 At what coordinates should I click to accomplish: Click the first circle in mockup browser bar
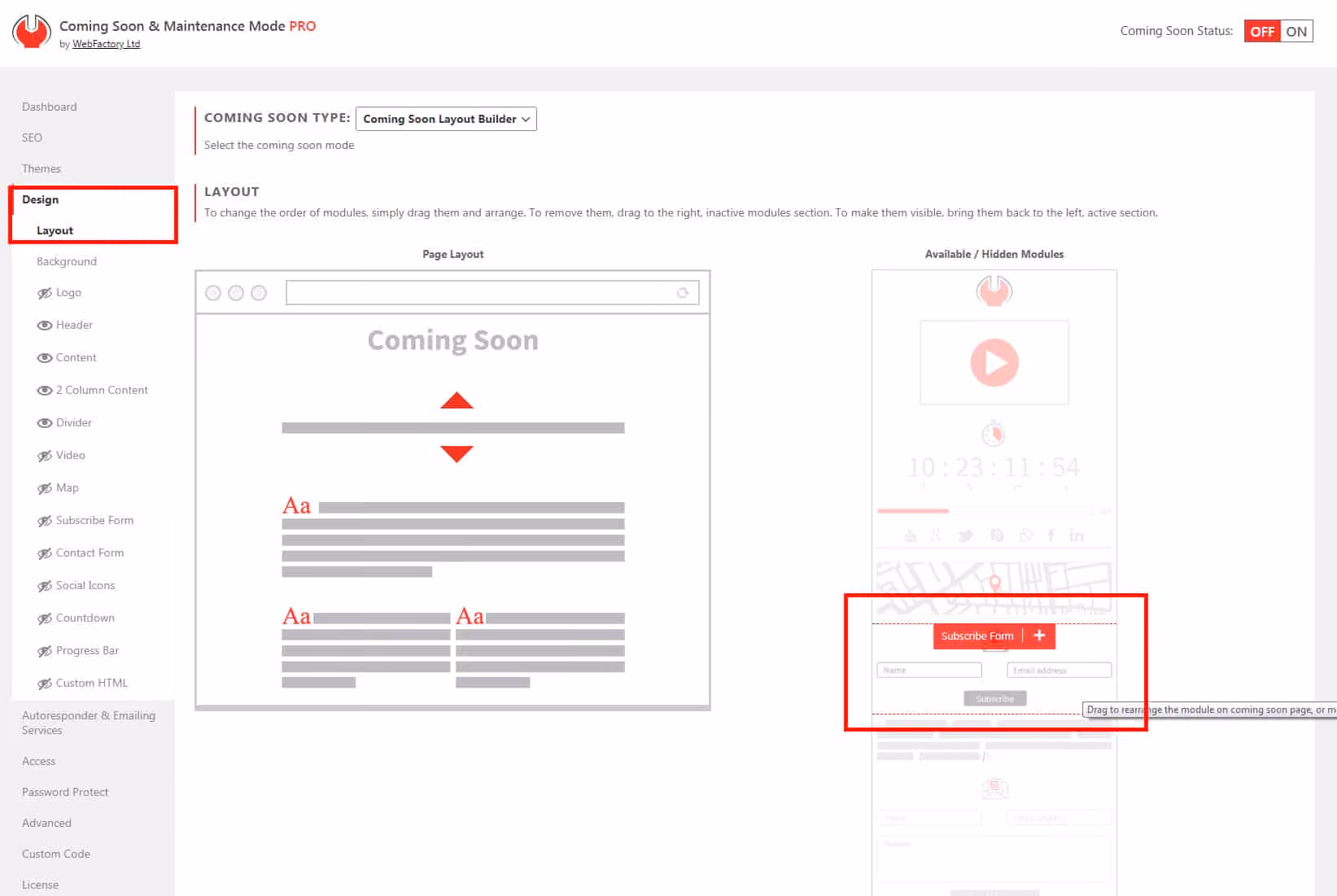tap(213, 293)
